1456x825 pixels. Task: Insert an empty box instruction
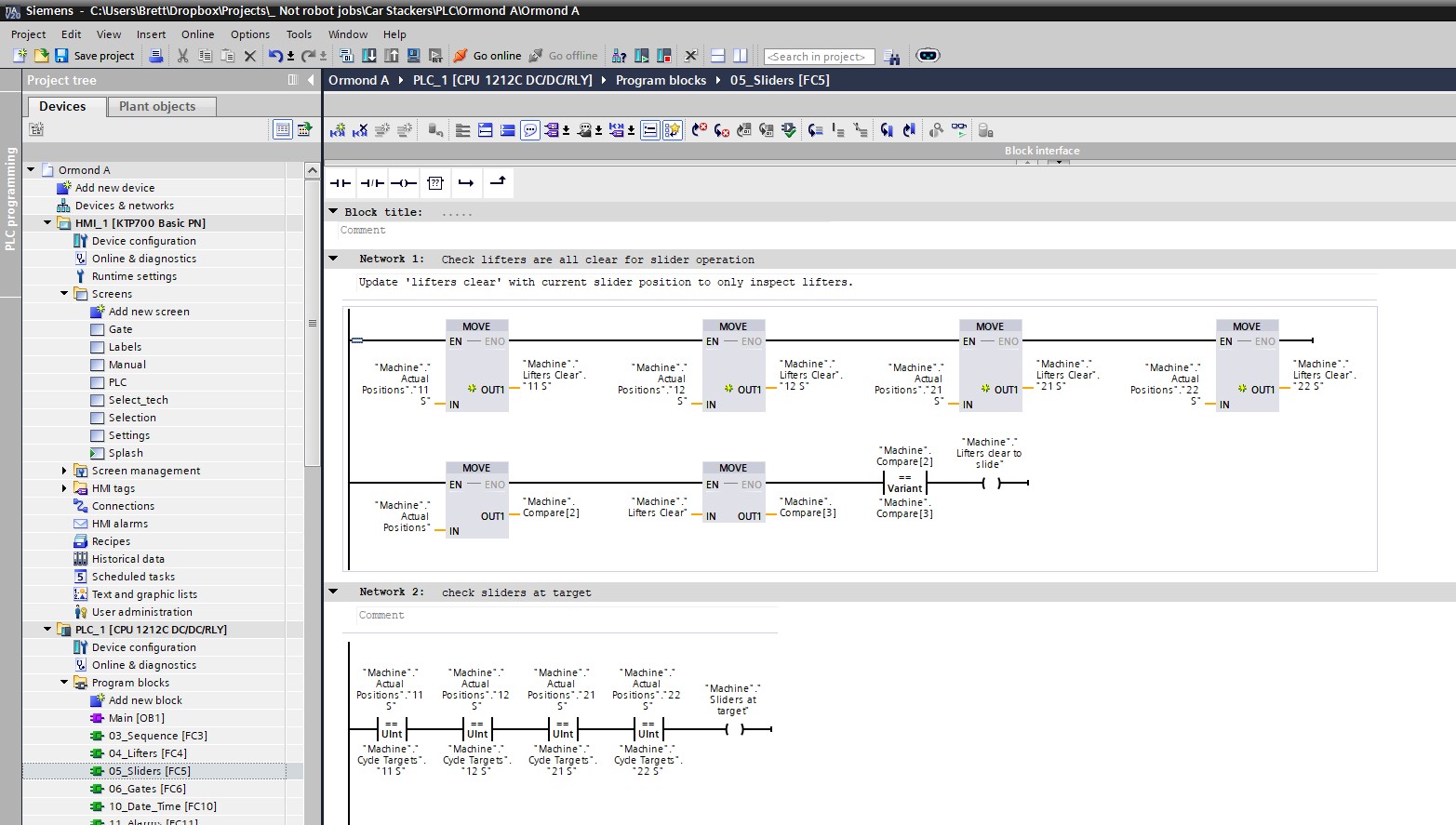pyautogui.click(x=435, y=183)
